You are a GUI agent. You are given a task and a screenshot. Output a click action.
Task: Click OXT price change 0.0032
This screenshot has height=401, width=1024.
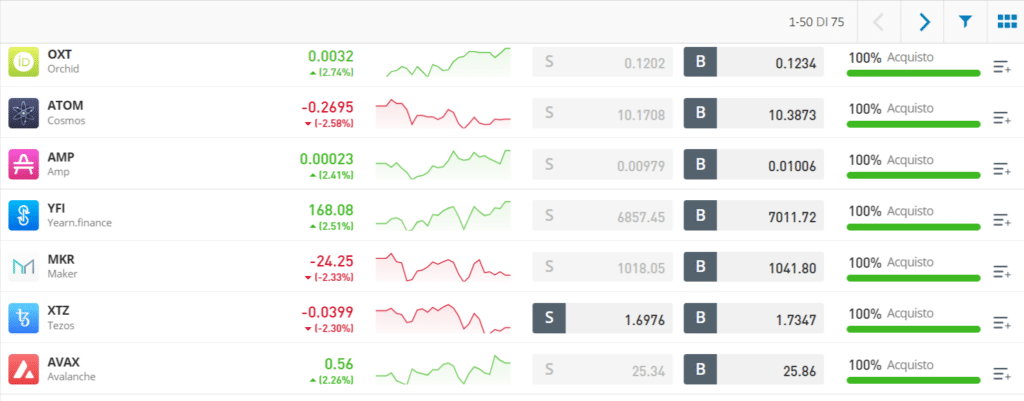pyautogui.click(x=331, y=56)
